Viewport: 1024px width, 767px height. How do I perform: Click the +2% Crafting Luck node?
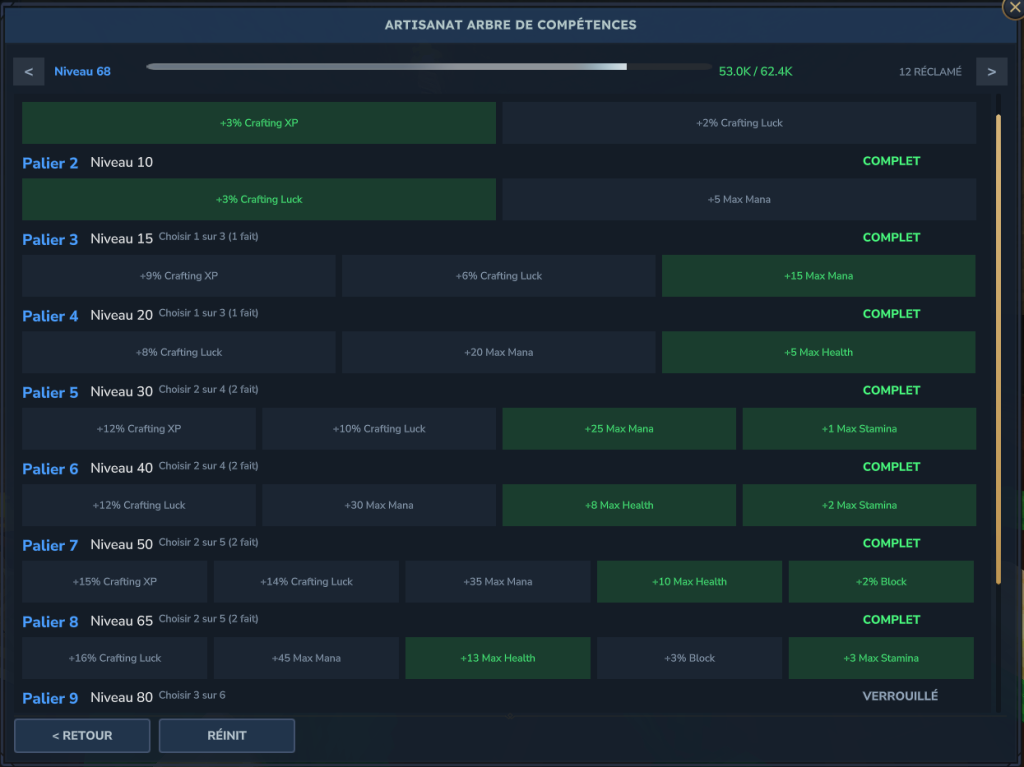(x=738, y=122)
